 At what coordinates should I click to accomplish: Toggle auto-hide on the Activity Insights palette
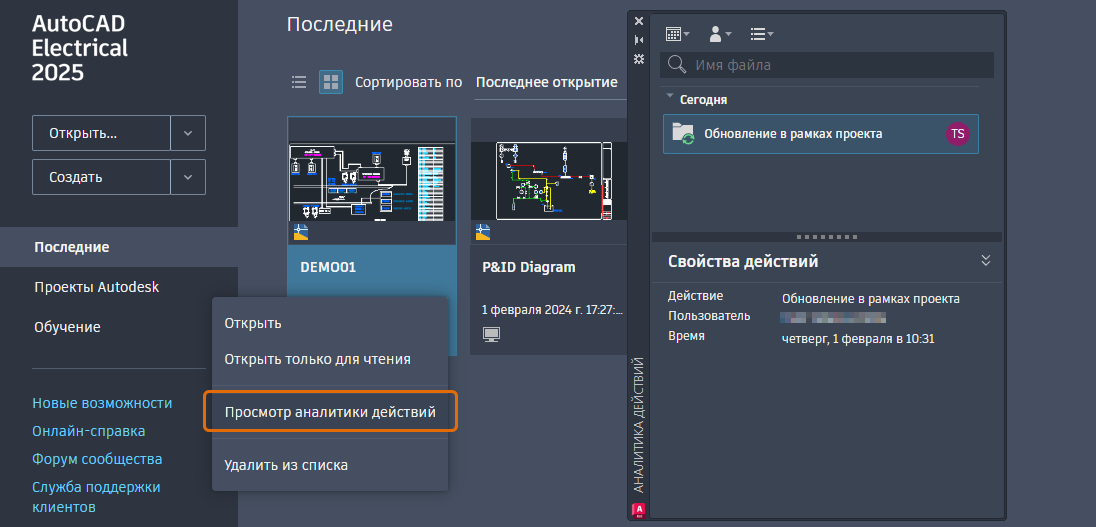point(638,40)
